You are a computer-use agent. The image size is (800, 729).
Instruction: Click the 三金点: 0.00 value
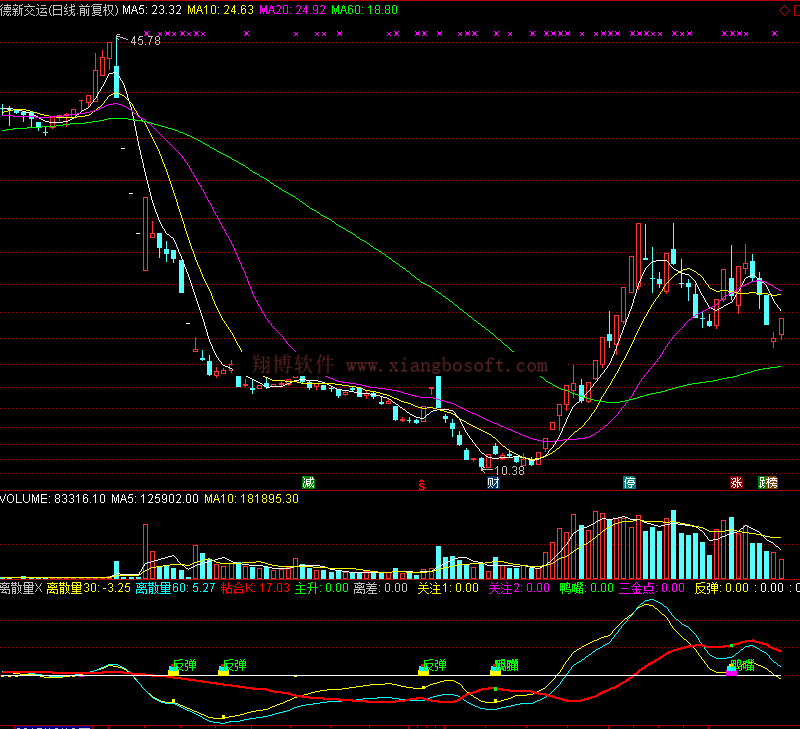tap(652, 588)
